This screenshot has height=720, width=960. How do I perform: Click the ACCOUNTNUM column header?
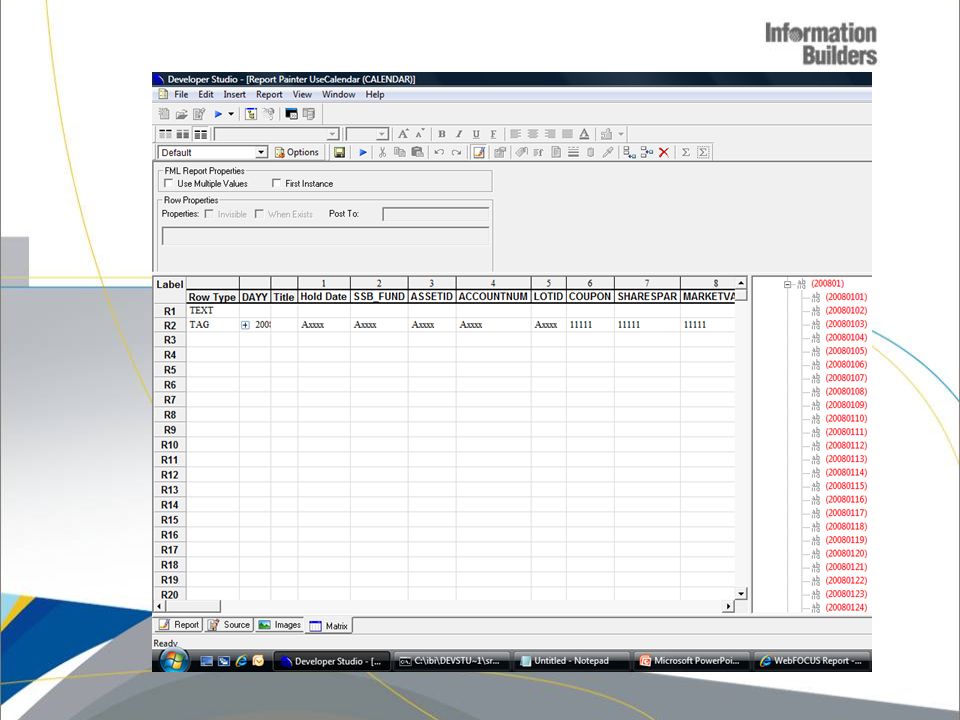point(493,296)
